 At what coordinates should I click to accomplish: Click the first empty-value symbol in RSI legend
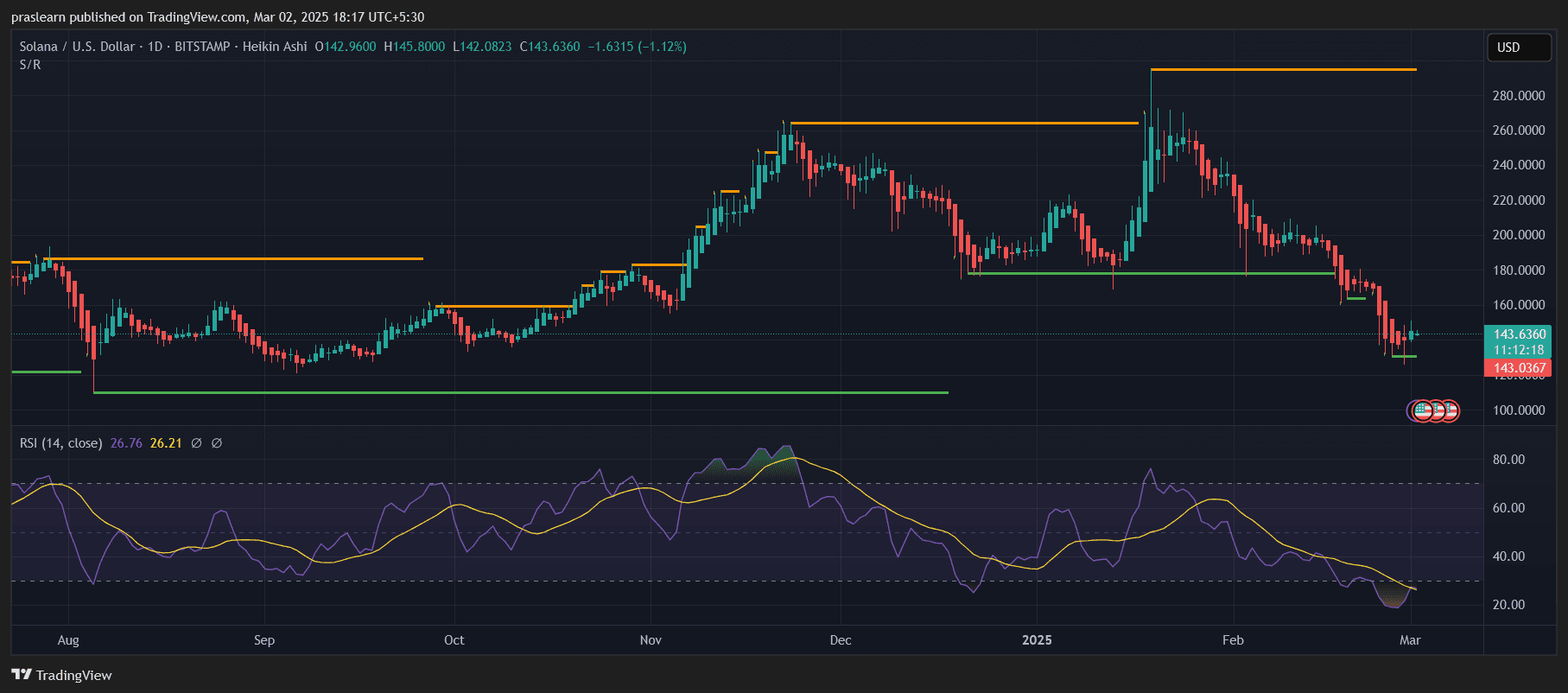[x=196, y=443]
